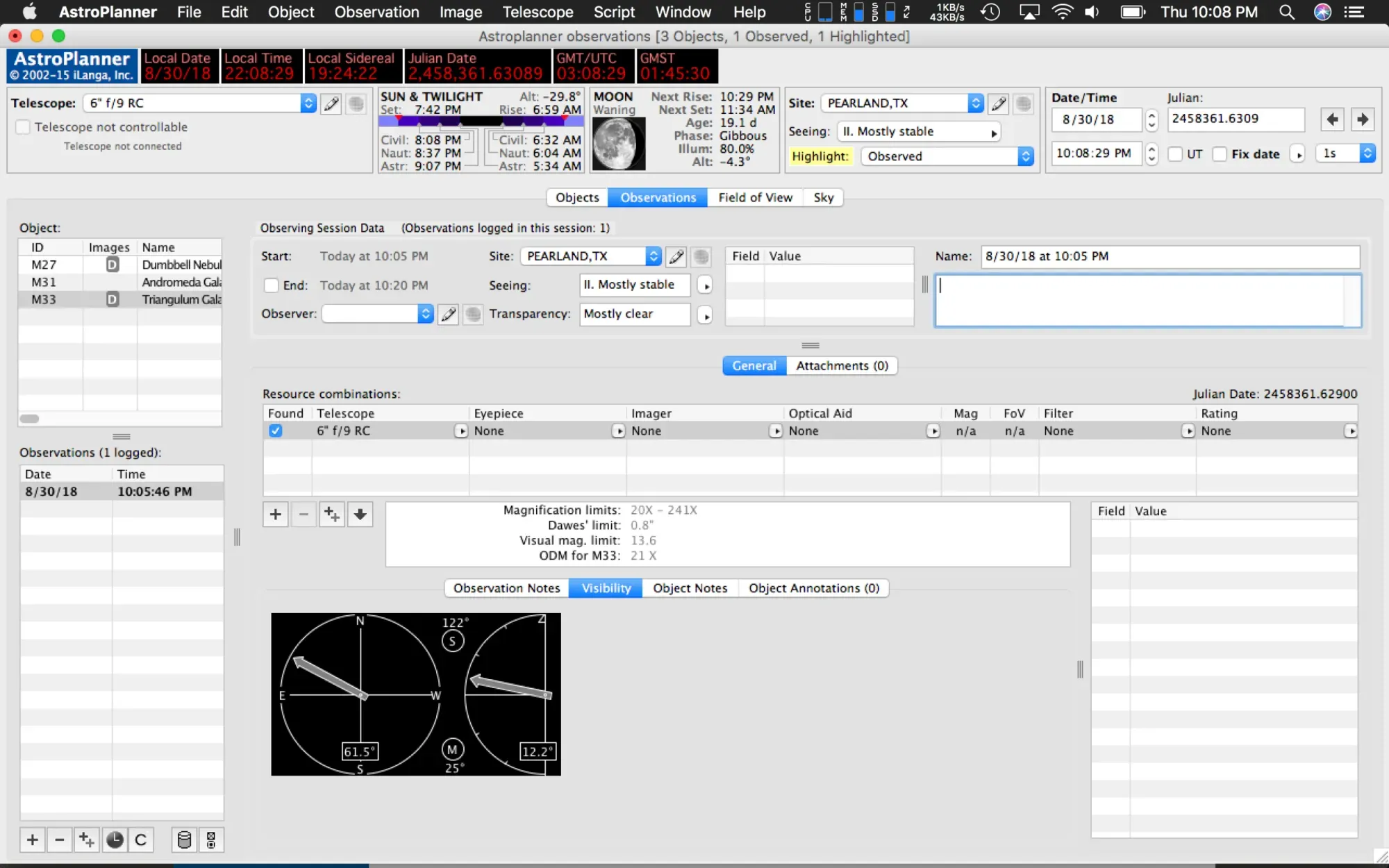Screen dimensions: 1389x868
Task: Click the clock icon below the observations list
Action: (115, 840)
